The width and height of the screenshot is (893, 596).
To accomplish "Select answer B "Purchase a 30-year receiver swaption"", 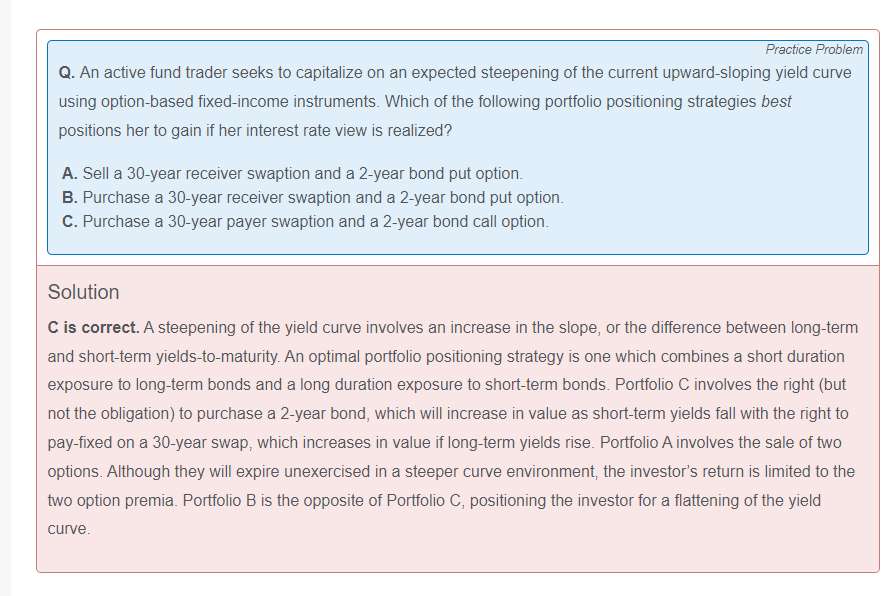I will (322, 198).
